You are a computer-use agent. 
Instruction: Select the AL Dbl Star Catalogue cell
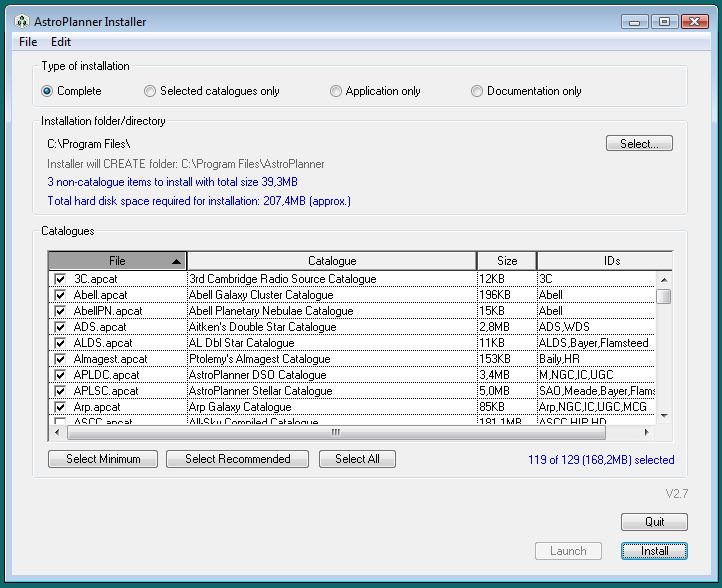pyautogui.click(x=332, y=343)
